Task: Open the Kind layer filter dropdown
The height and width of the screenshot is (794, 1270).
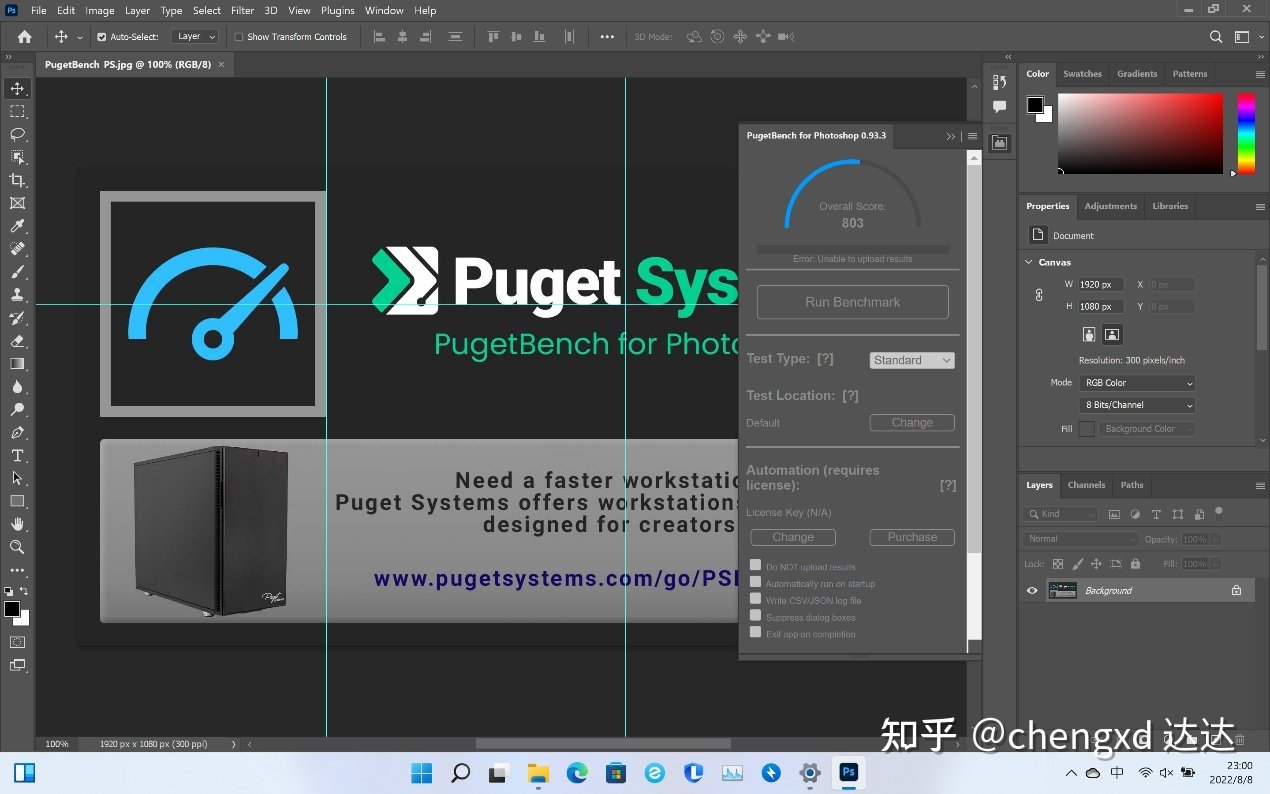Action: point(1060,514)
